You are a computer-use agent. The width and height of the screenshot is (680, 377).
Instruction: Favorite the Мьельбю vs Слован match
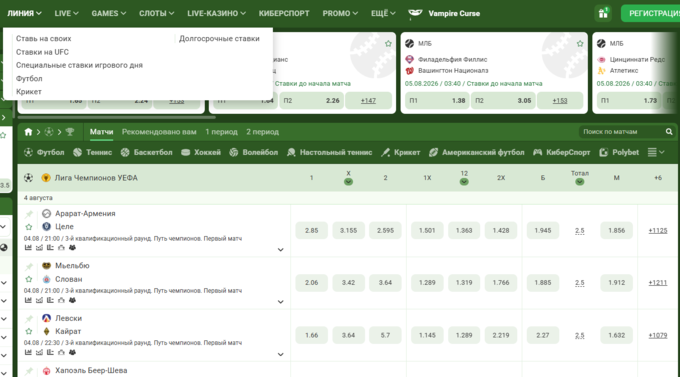(x=29, y=279)
